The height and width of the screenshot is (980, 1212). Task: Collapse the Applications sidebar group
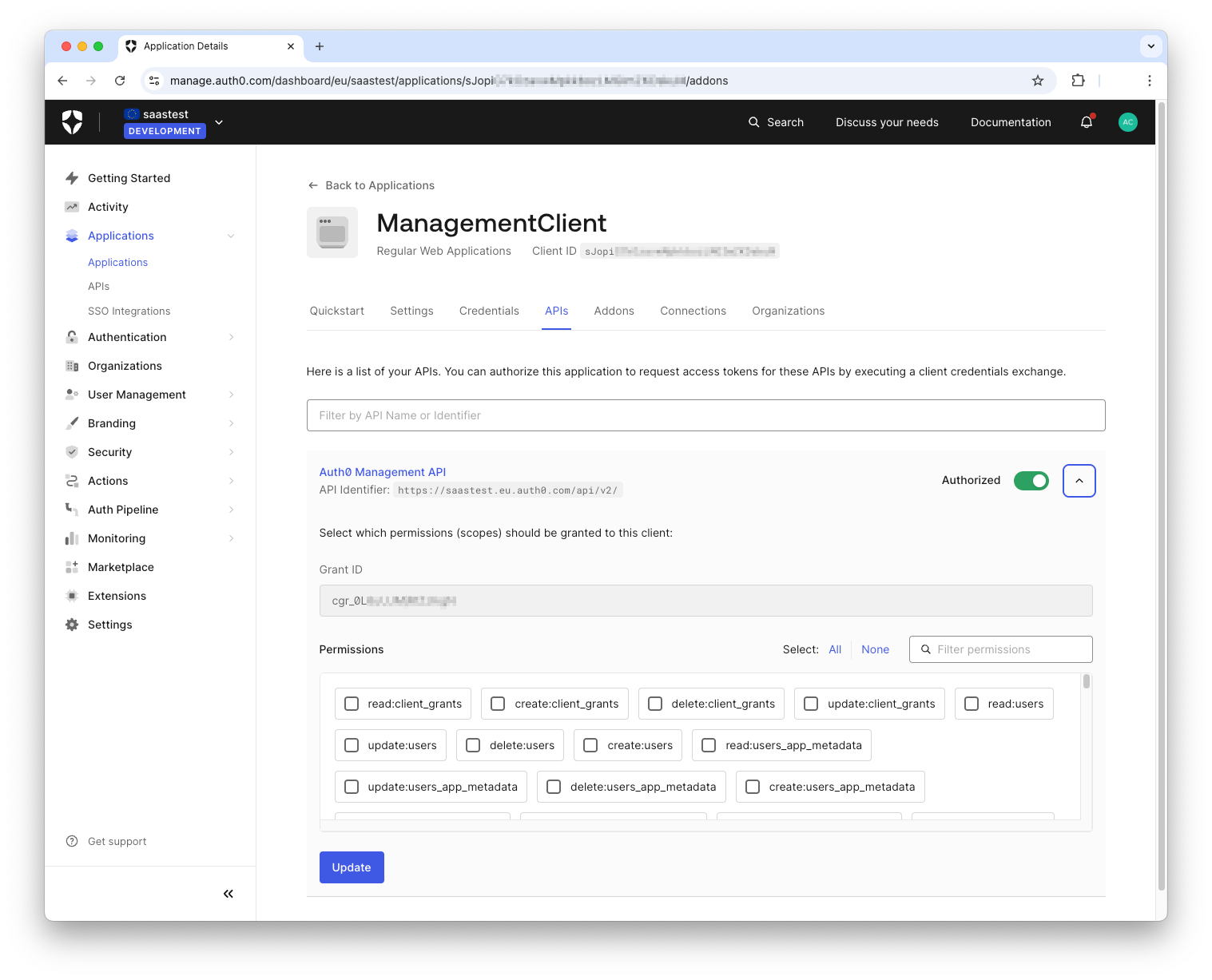point(231,236)
